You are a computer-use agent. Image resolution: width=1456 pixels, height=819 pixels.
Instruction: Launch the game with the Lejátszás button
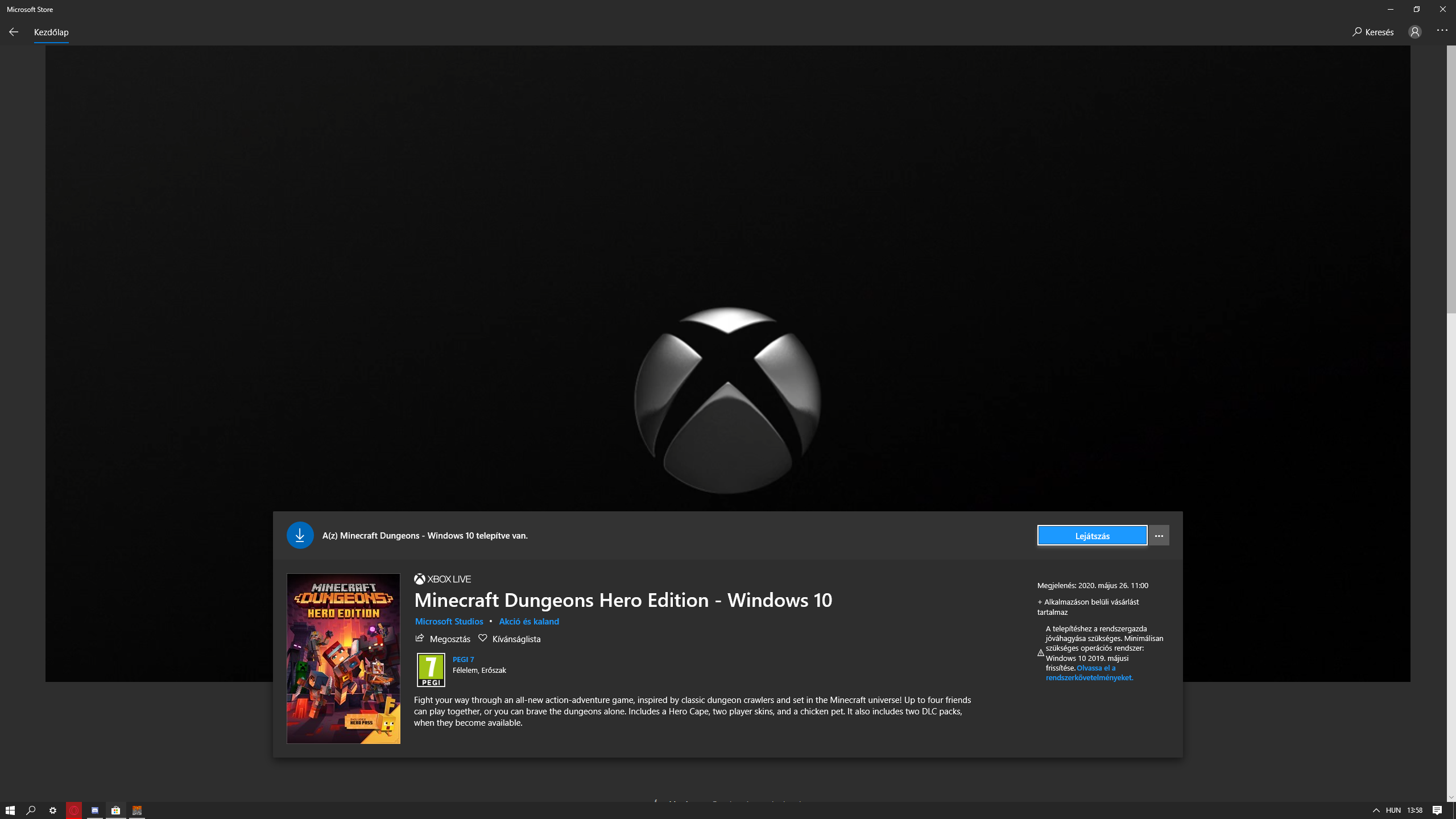[x=1092, y=536]
